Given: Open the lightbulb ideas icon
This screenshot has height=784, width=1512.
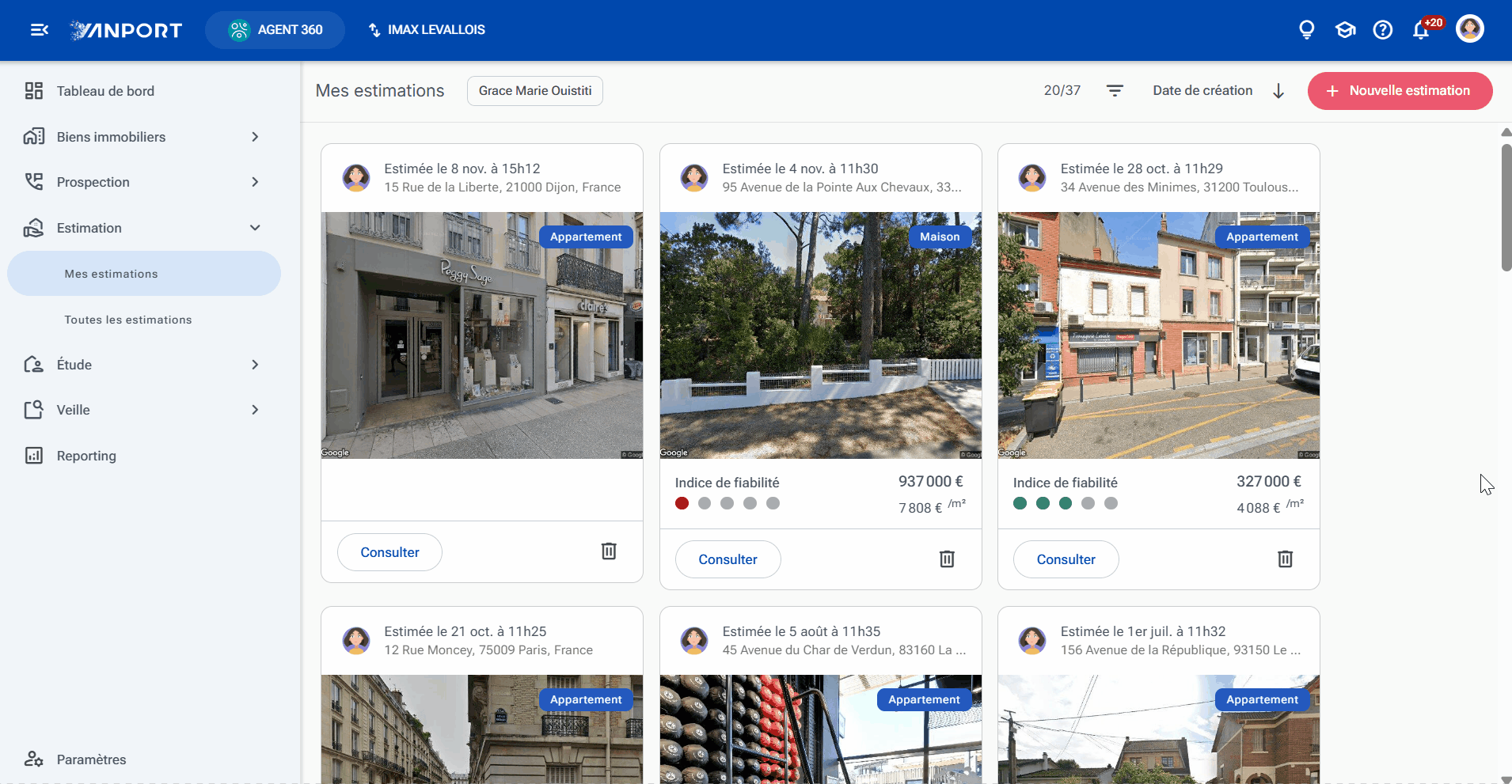Looking at the screenshot, I should [x=1307, y=30].
